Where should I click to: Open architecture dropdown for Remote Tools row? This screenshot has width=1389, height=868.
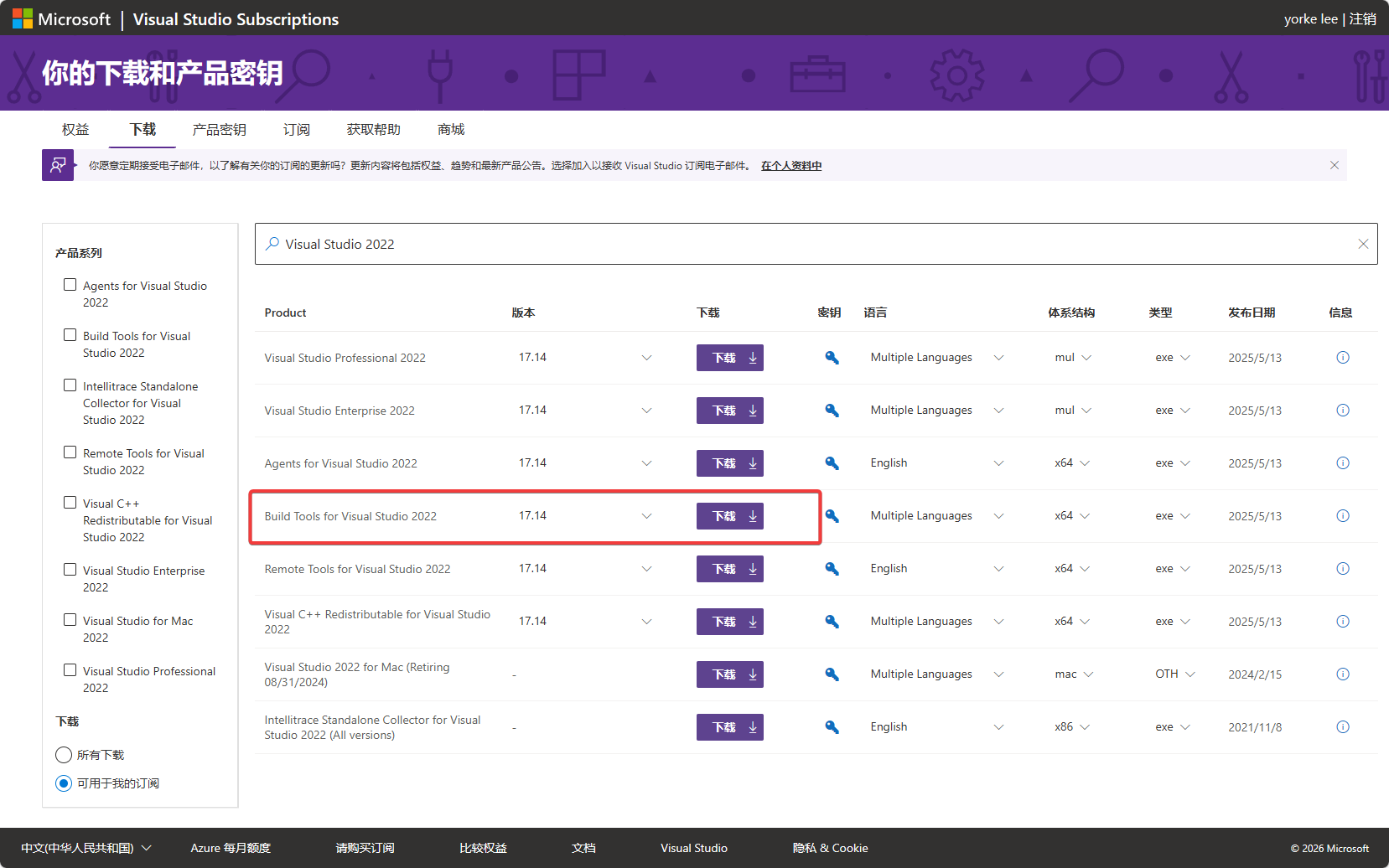coord(1085,569)
